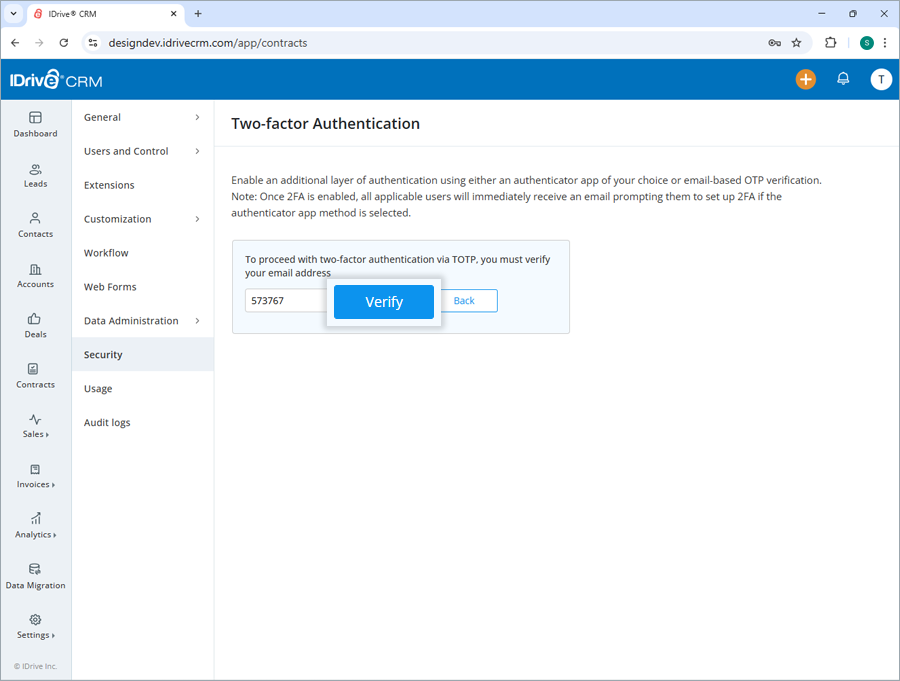Select the Leads icon in the sidebar

pyautogui.click(x=35, y=176)
